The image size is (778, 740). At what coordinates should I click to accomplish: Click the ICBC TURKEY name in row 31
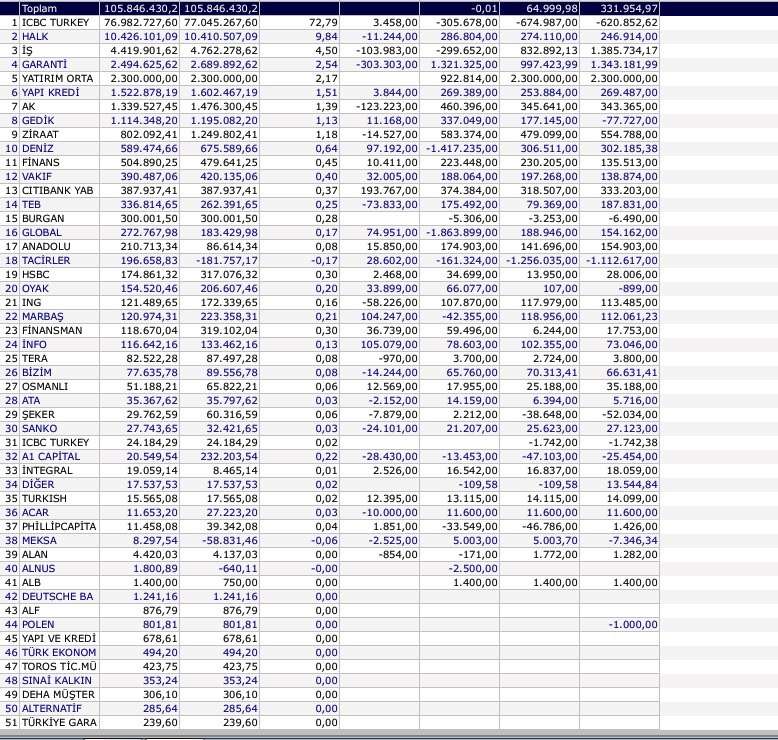(56, 442)
